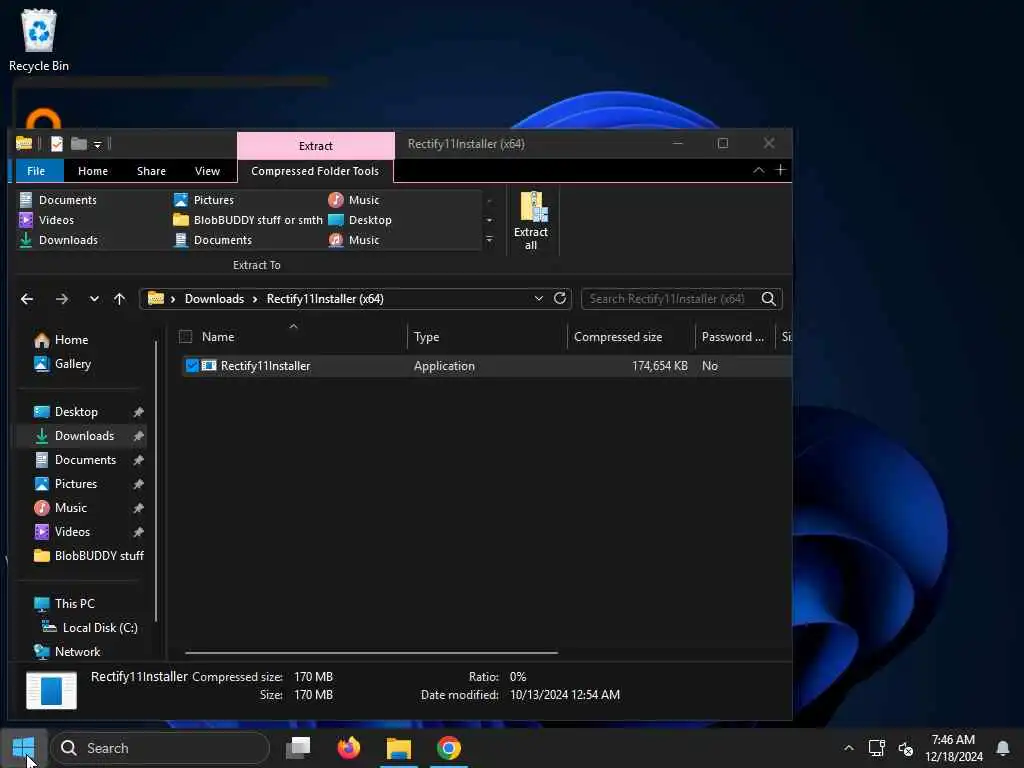
Task: Click the network icon in system tray
Action: click(876, 748)
